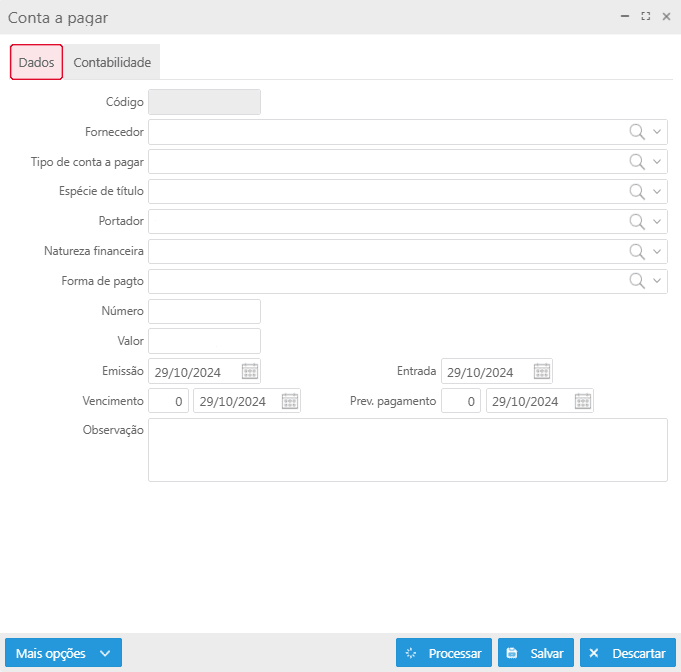Click the Número input field
Image resolution: width=681 pixels, height=672 pixels.
(x=204, y=311)
